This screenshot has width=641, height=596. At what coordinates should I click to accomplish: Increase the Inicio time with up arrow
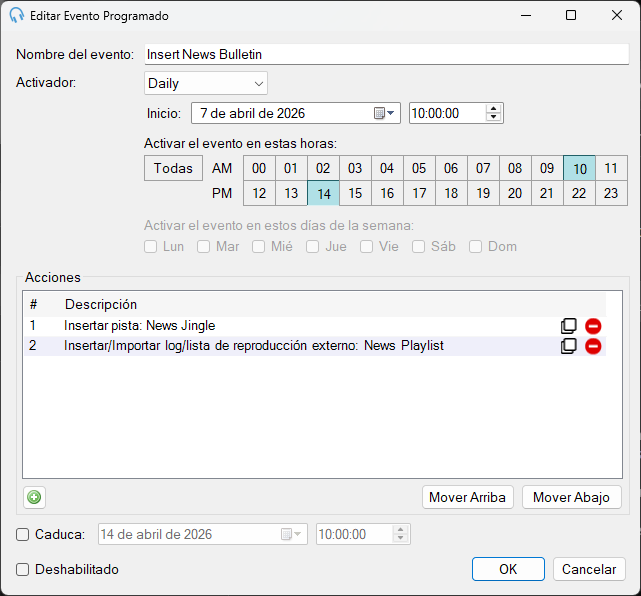pyautogui.click(x=493, y=109)
